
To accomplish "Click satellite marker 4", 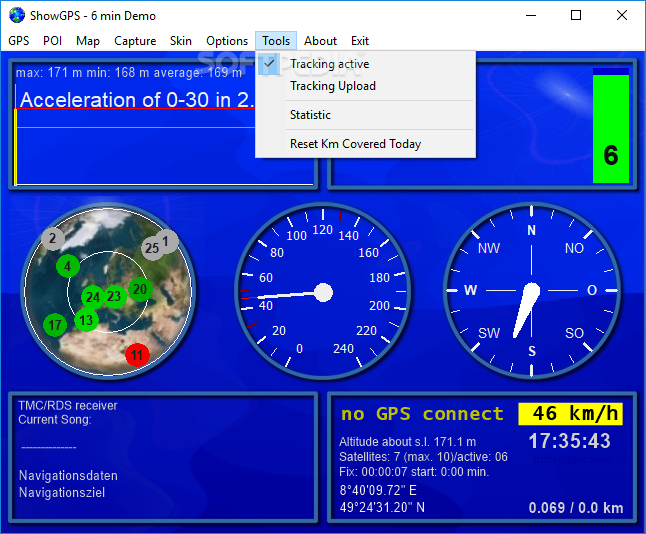I will [x=68, y=266].
